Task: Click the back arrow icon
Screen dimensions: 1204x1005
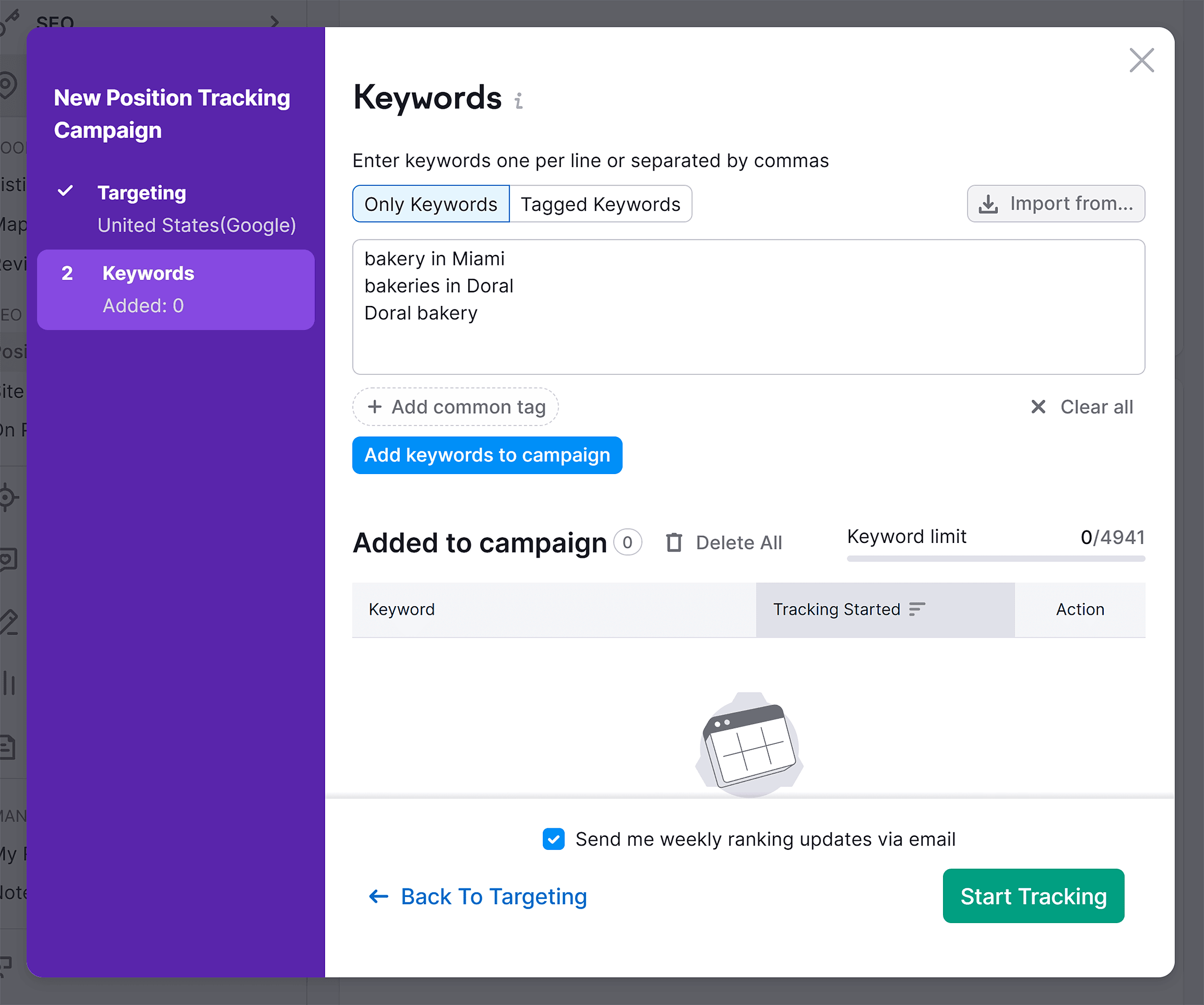Action: pyautogui.click(x=379, y=896)
